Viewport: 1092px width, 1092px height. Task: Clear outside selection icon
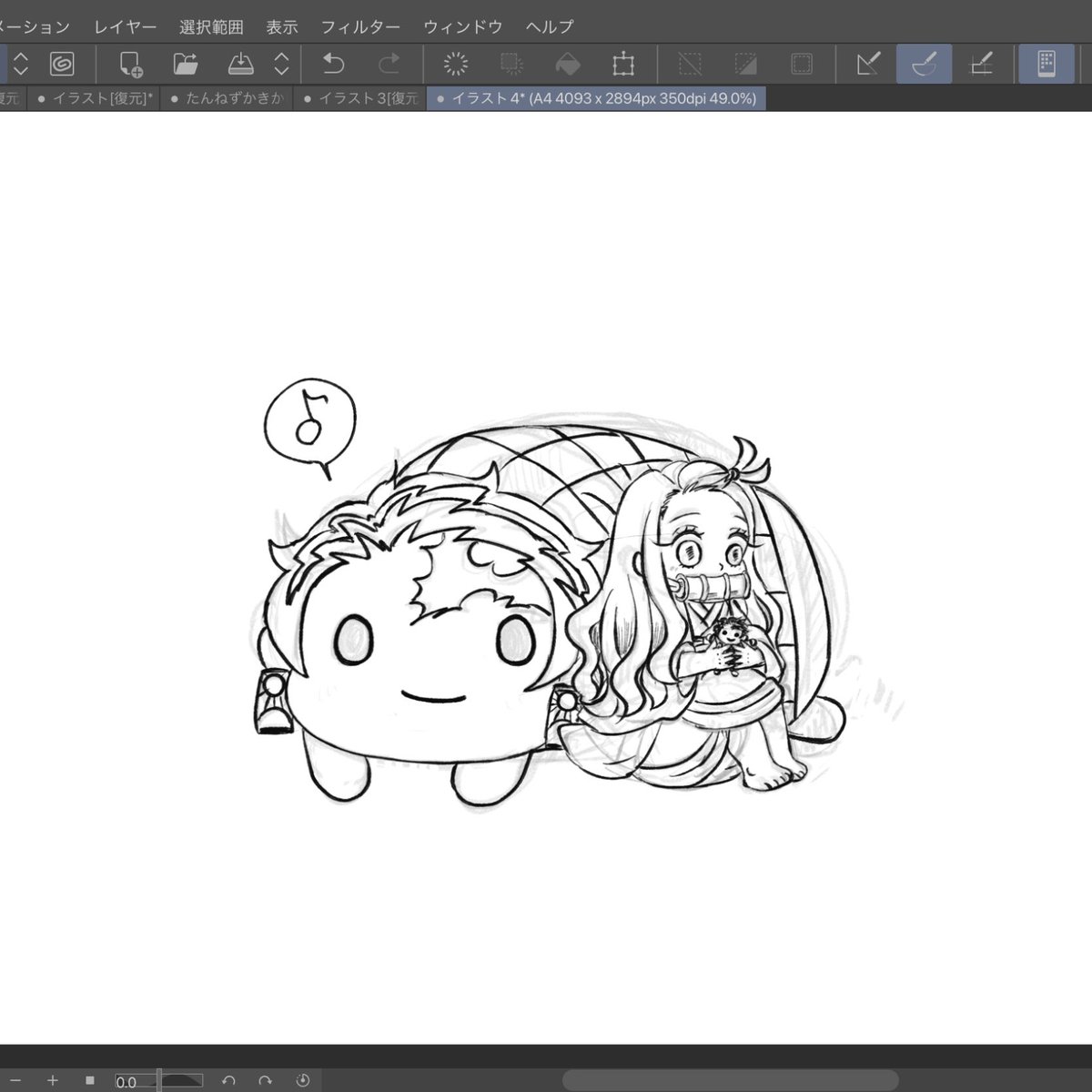point(511,64)
